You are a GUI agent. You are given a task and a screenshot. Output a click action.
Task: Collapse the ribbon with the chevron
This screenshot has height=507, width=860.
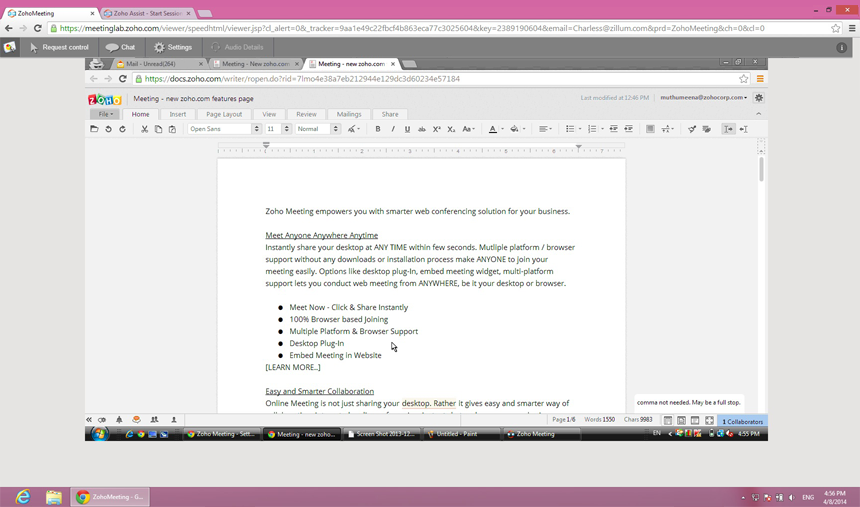[759, 114]
